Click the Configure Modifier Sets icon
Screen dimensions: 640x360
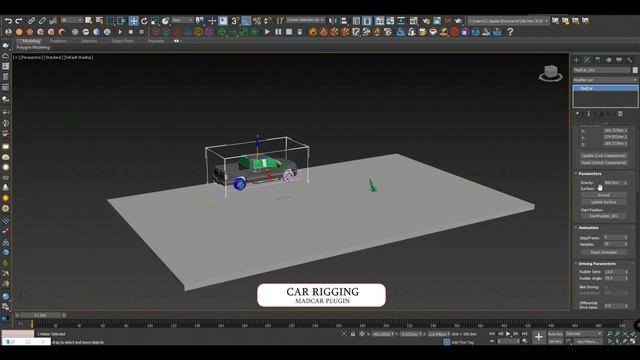620,114
